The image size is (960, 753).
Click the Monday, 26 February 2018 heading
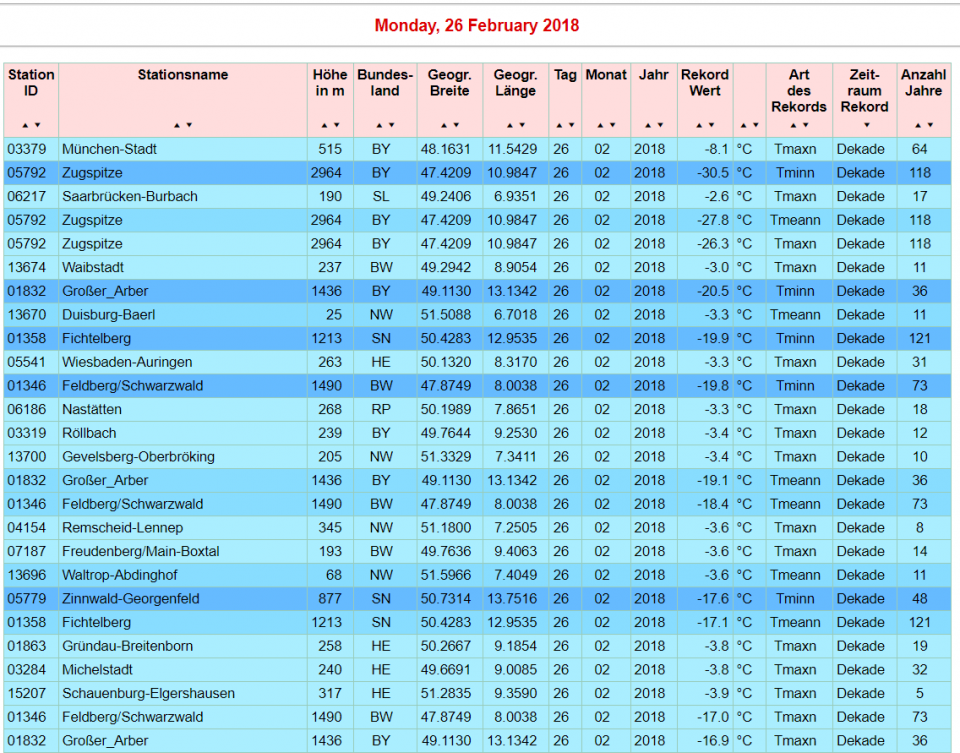[x=477, y=26]
